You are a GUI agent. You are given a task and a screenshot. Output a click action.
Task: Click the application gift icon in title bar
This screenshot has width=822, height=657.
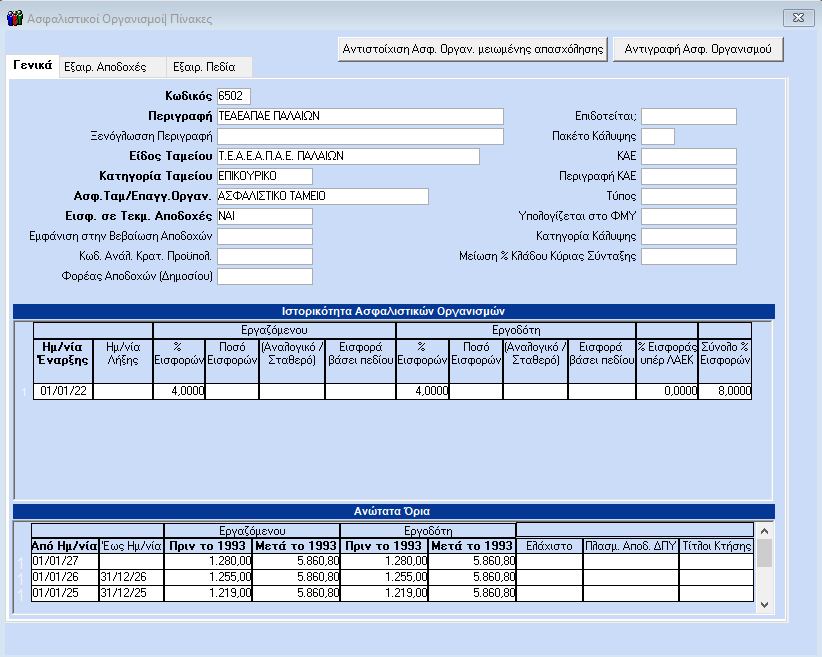(15, 18)
